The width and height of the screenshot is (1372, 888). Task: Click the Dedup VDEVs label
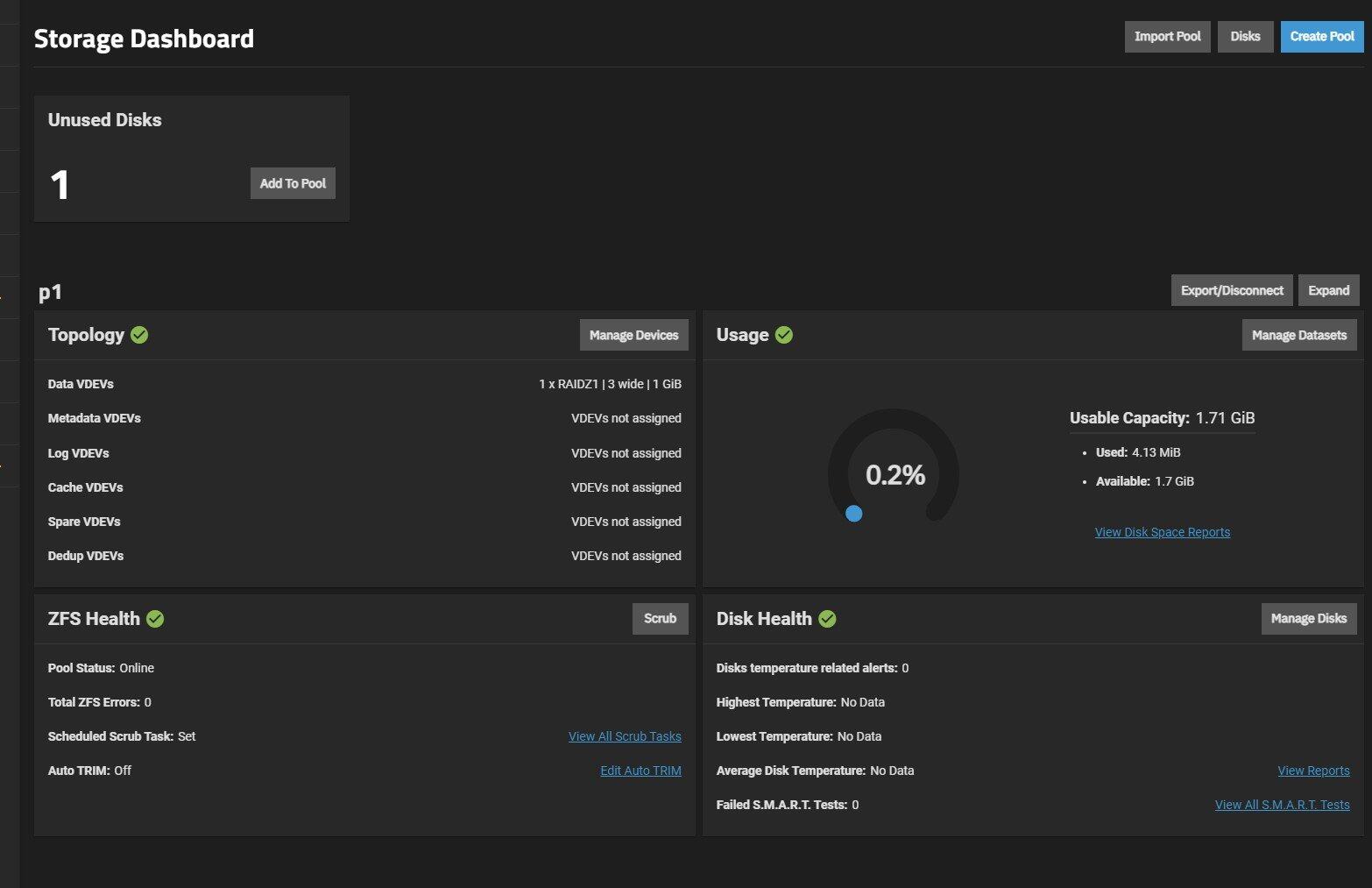point(85,556)
